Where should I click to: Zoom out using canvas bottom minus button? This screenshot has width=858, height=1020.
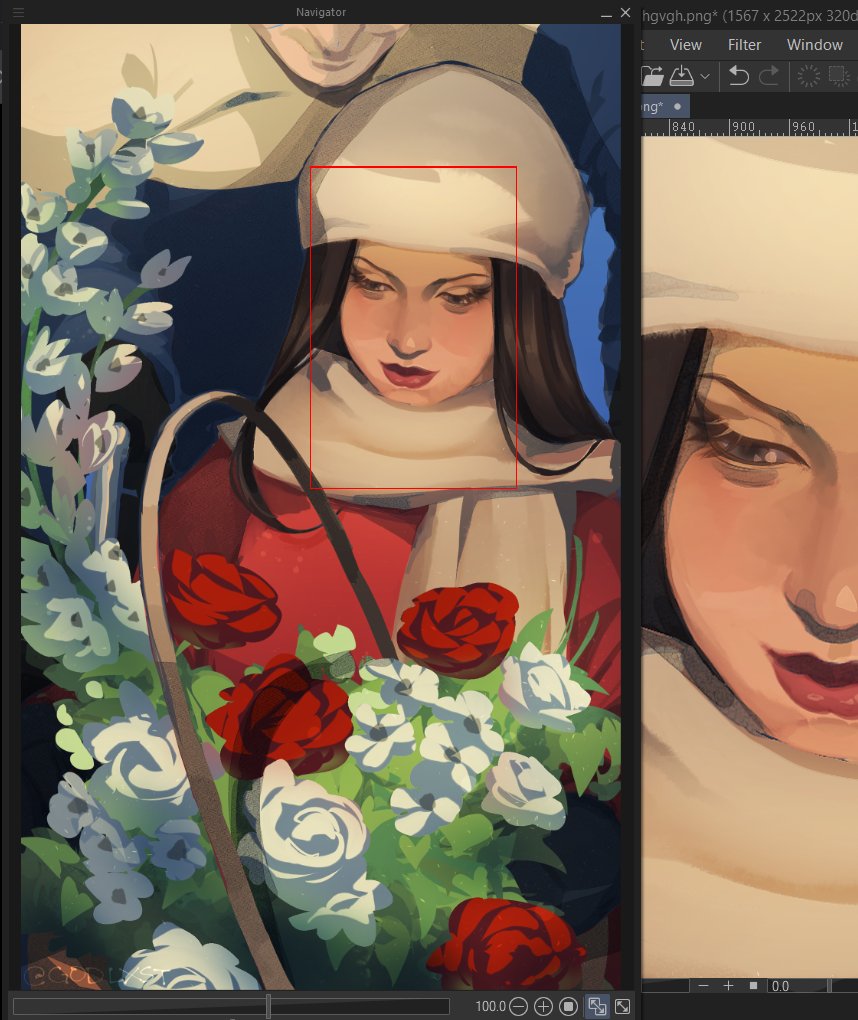[x=703, y=986]
